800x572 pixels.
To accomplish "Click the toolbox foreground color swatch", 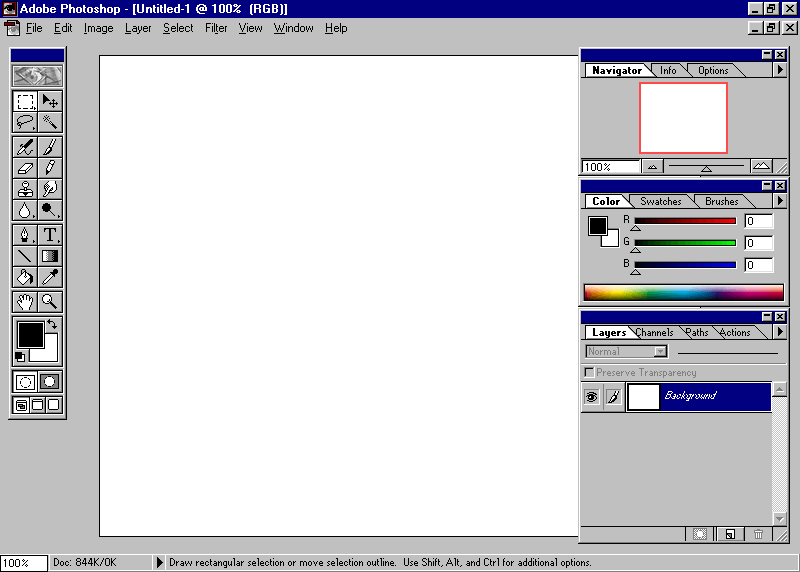I will point(31,335).
